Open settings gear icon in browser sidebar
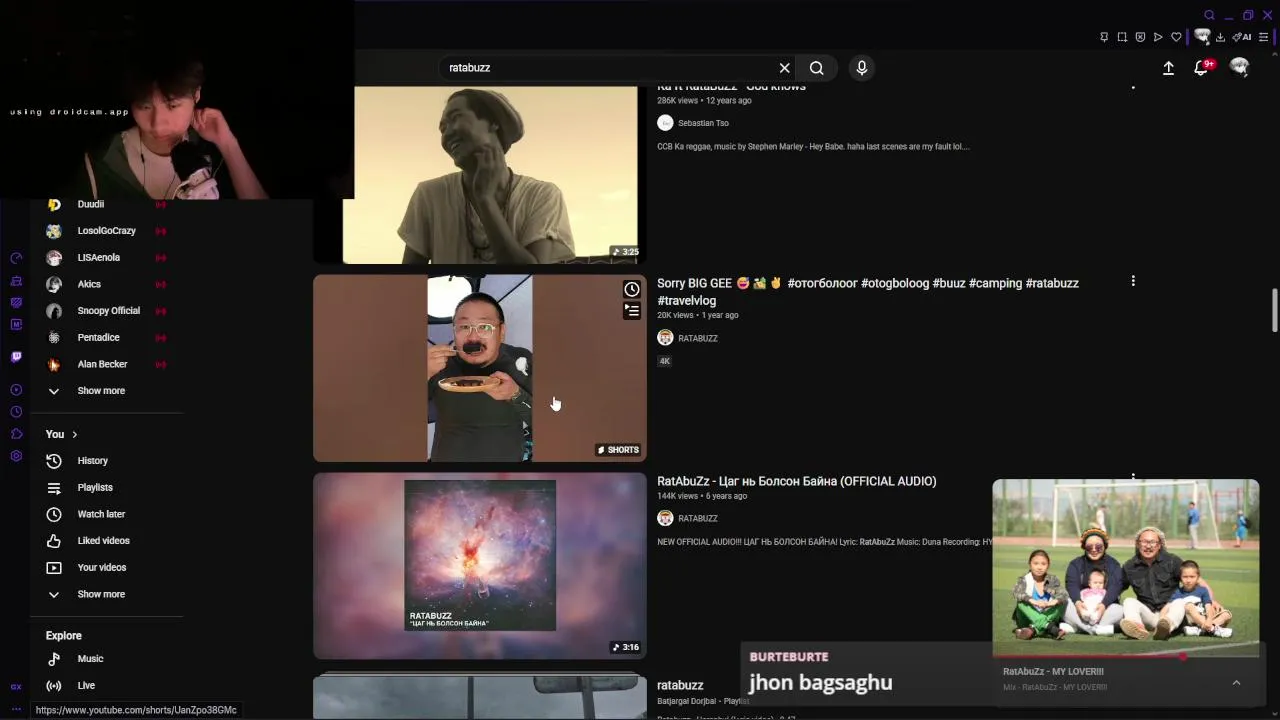Viewport: 1280px width, 720px height. click(16, 456)
